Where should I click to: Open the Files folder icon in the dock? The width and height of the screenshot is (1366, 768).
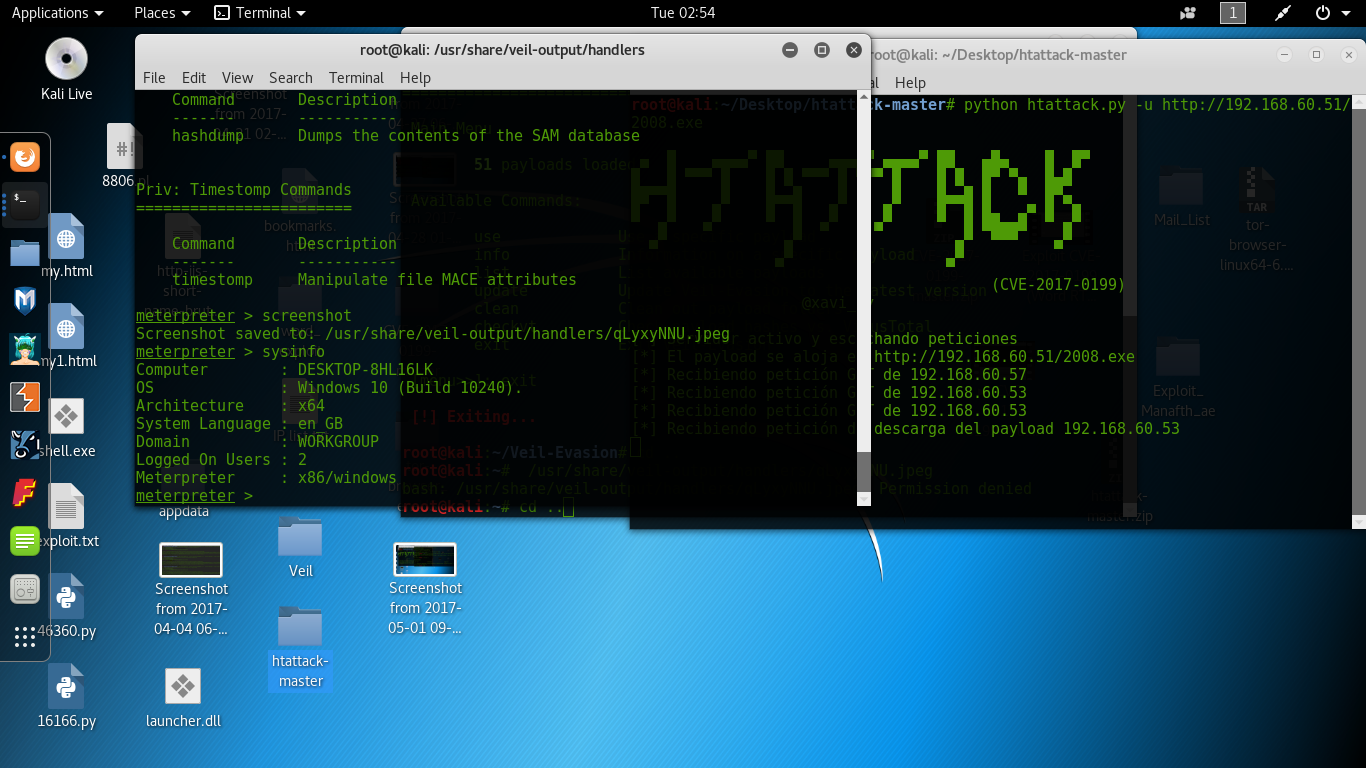click(25, 252)
